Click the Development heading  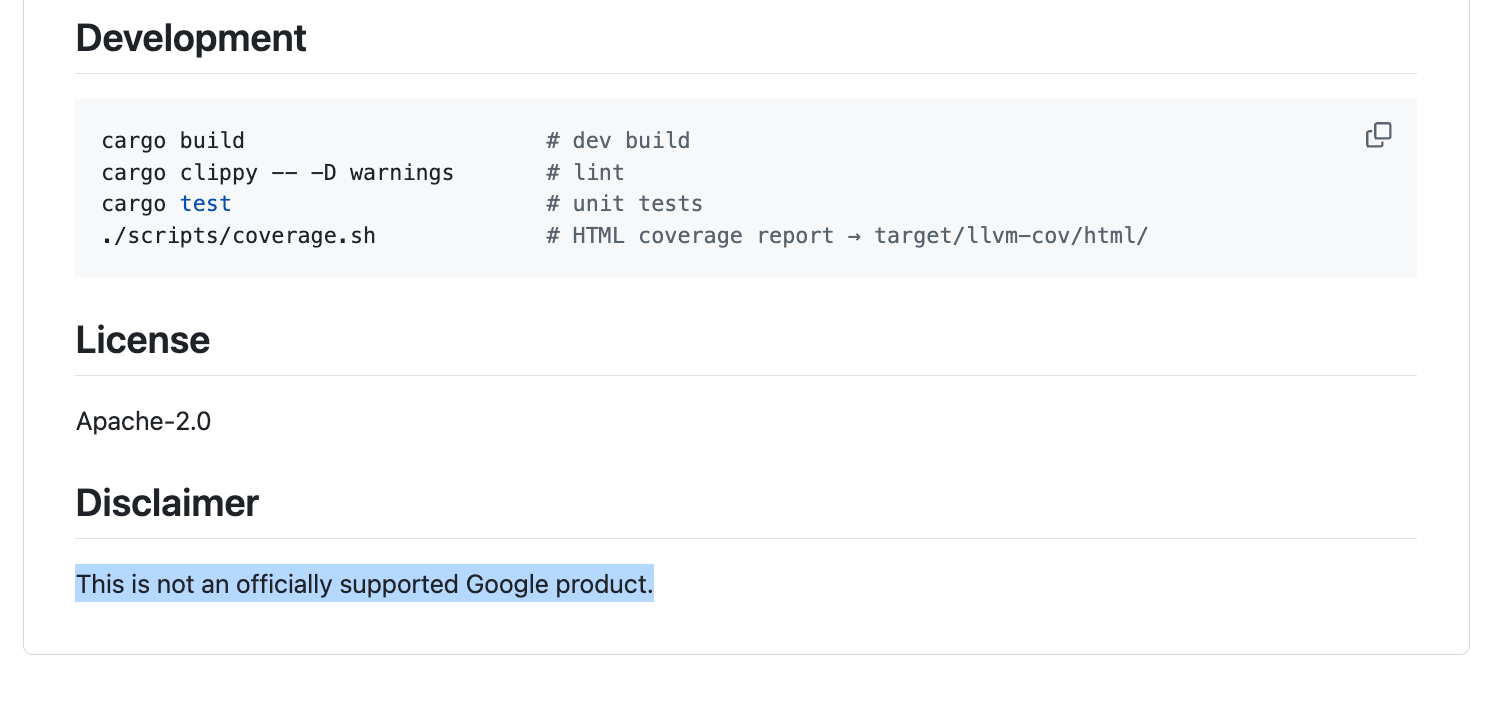[191, 39]
